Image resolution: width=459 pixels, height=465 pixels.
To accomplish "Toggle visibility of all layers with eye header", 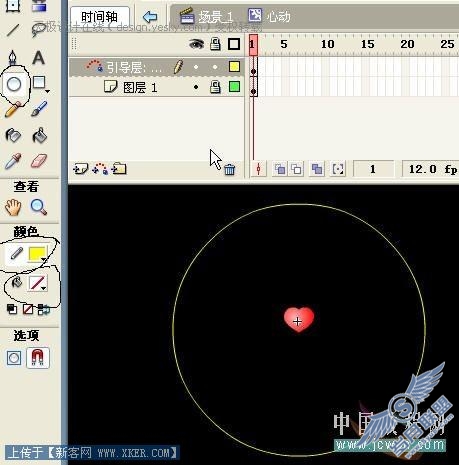I will [197, 44].
